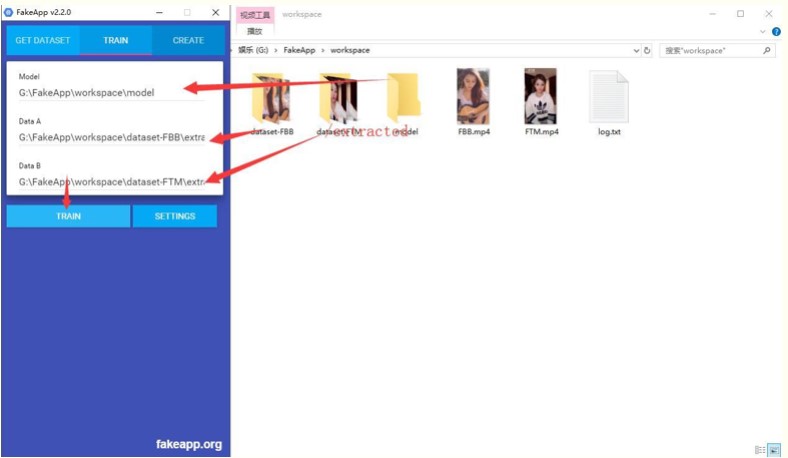The width and height of the screenshot is (788, 458).
Task: Click the Data B path field
Action: (112, 181)
